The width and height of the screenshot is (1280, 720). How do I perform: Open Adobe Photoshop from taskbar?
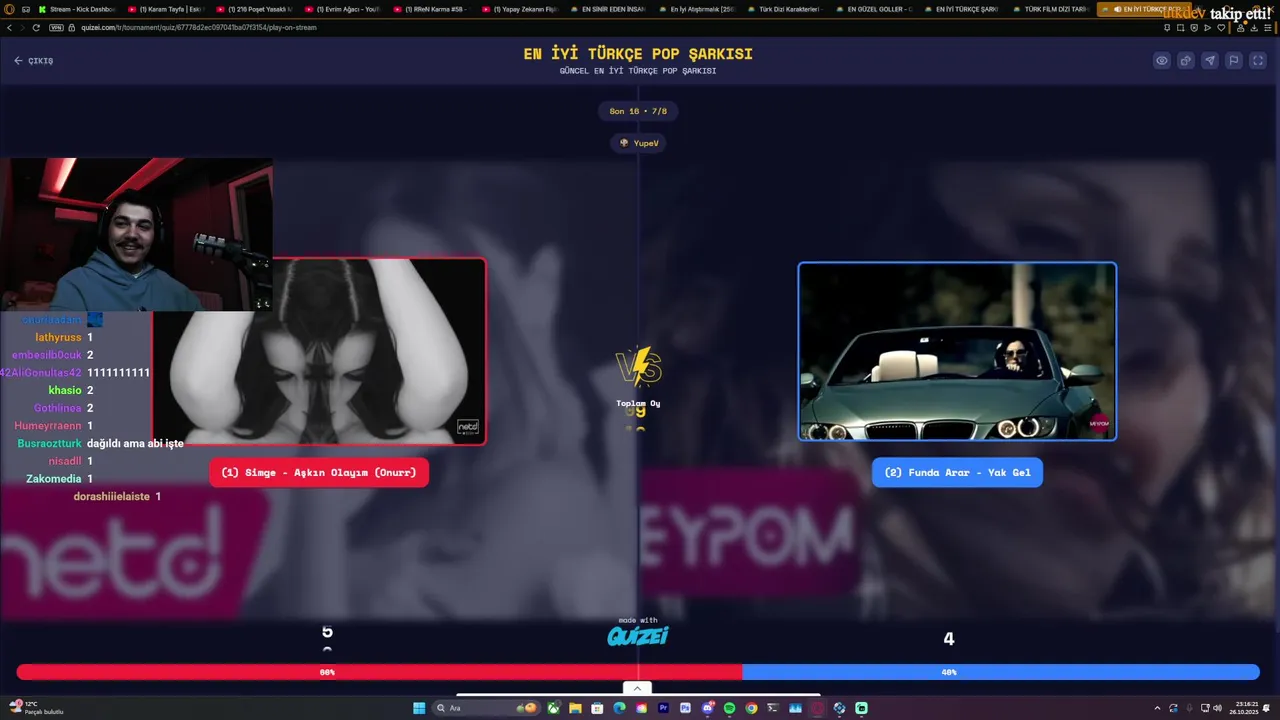coord(685,708)
